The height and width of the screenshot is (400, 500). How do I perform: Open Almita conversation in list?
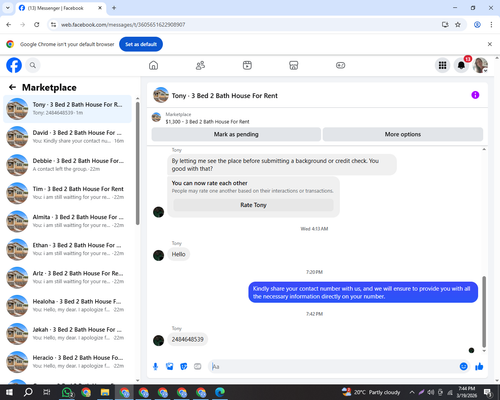(67, 221)
